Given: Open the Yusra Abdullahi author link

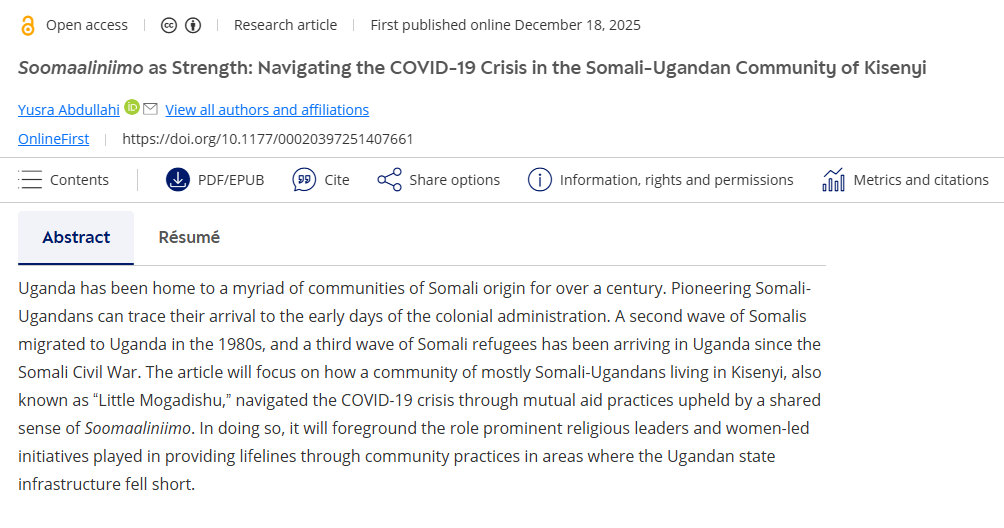Looking at the screenshot, I should [69, 110].
